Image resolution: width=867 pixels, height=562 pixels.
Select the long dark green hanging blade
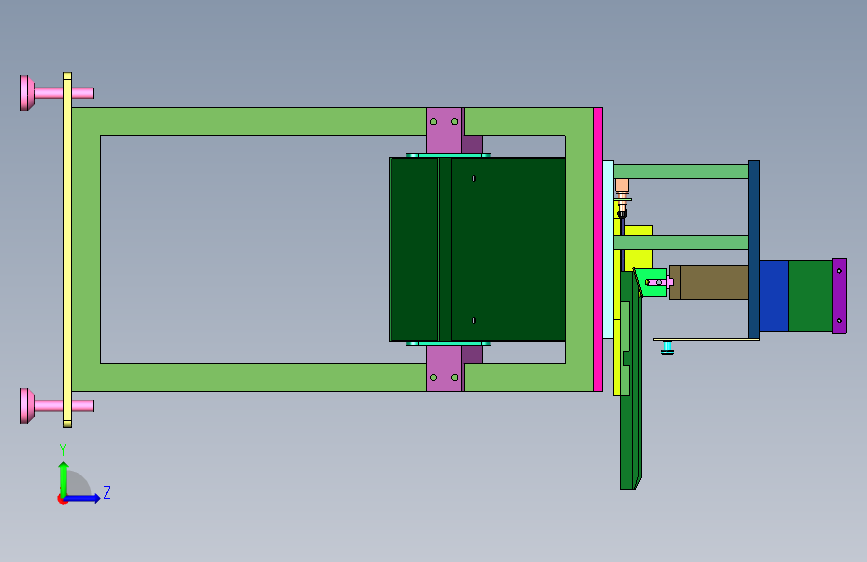tap(629, 381)
